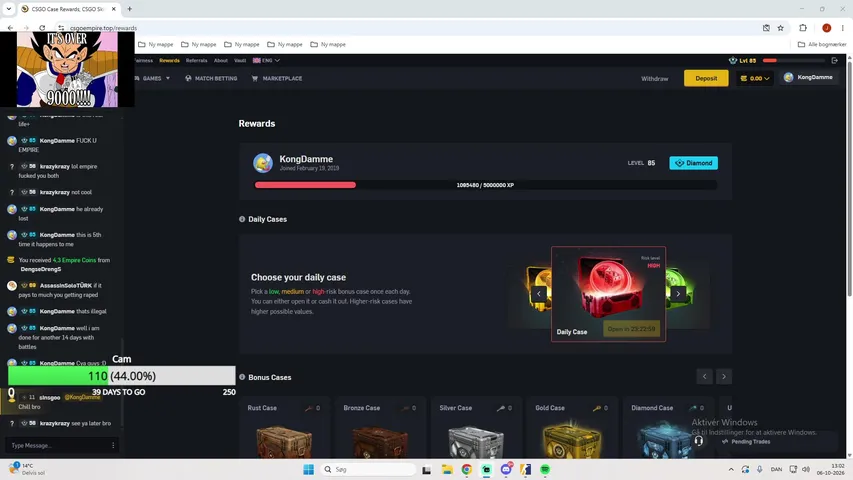Viewport: 853px width, 480px height.
Task: Click KongDamme avatar in Rewards profile
Action: tap(263, 163)
